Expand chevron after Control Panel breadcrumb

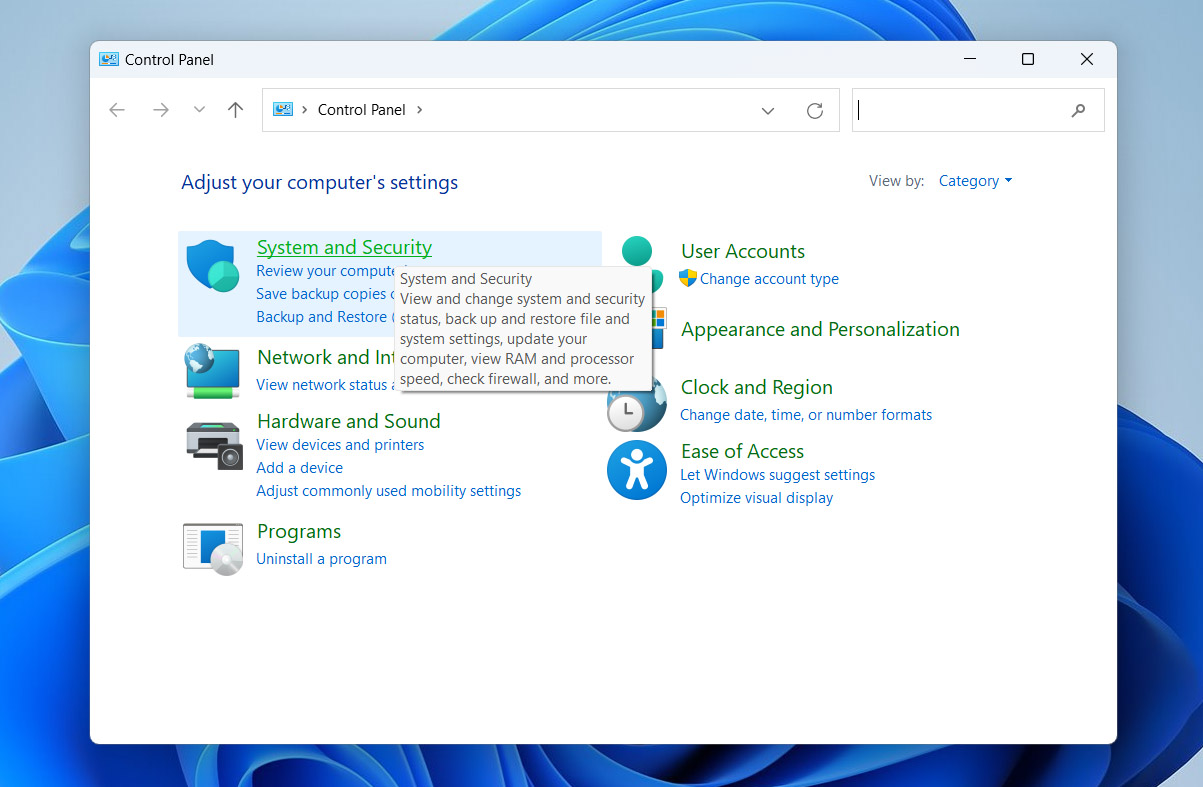pos(419,110)
